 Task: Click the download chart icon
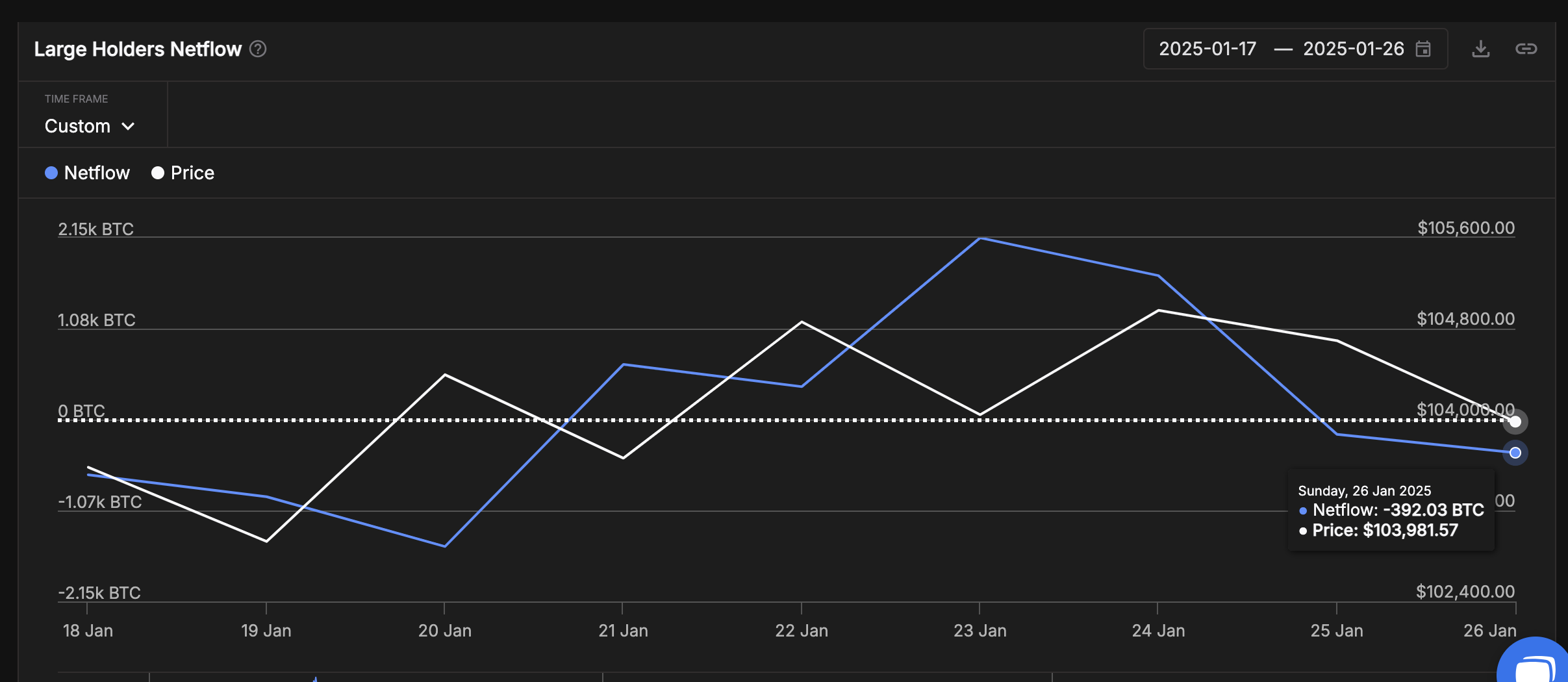coord(1481,49)
